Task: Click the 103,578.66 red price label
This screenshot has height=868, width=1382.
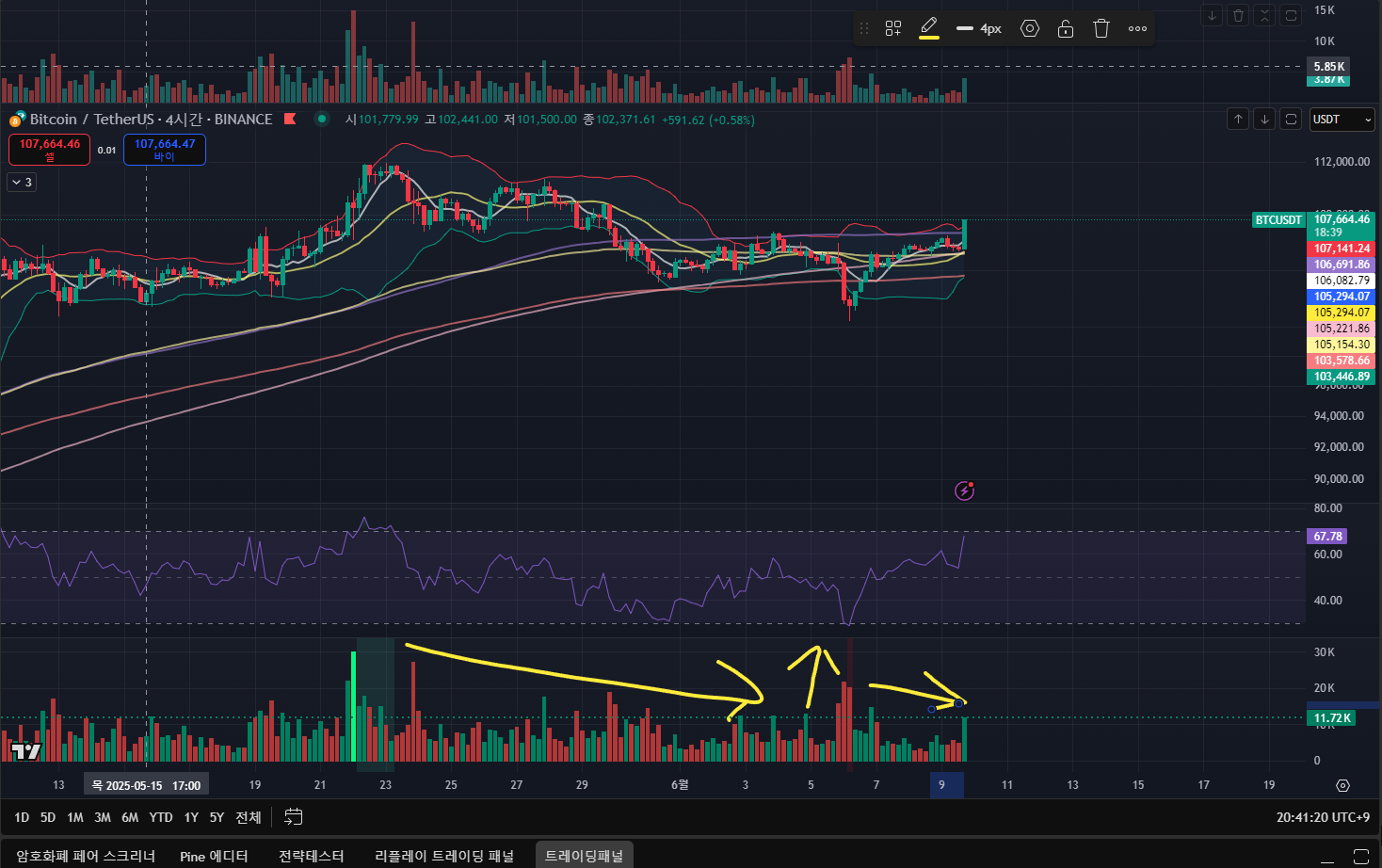Action: [x=1342, y=361]
